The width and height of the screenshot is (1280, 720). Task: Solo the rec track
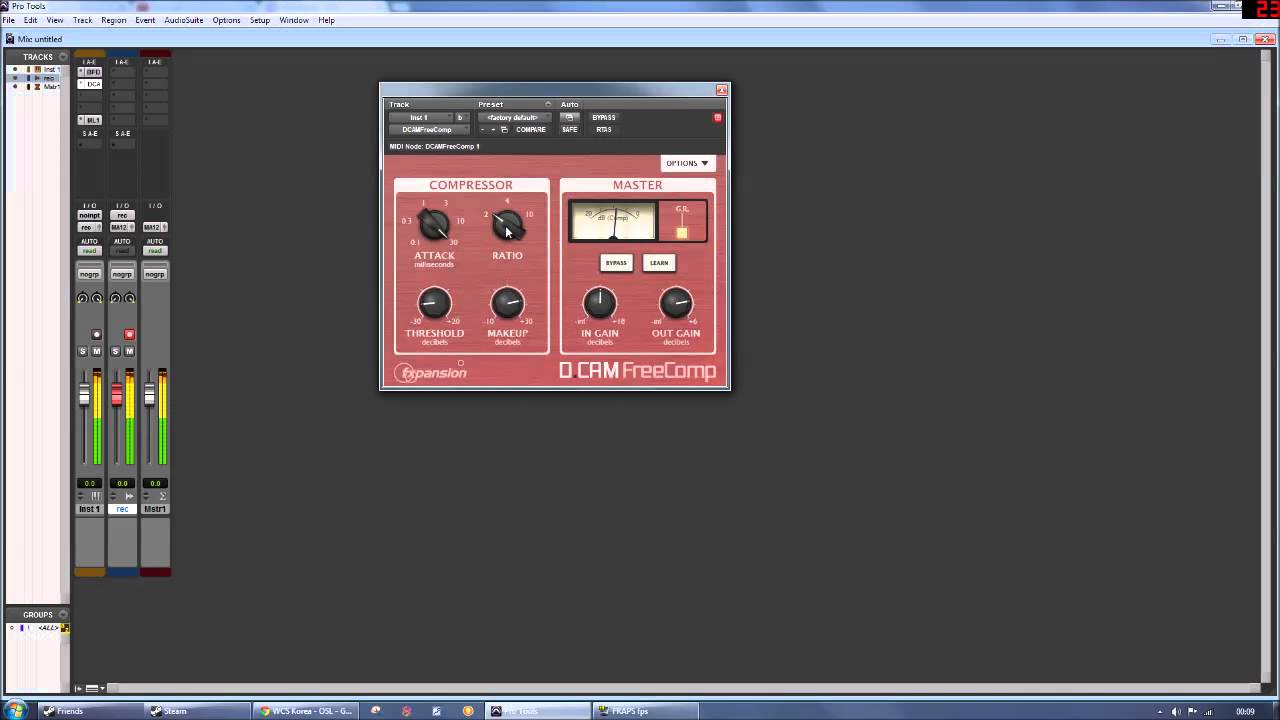pos(115,351)
